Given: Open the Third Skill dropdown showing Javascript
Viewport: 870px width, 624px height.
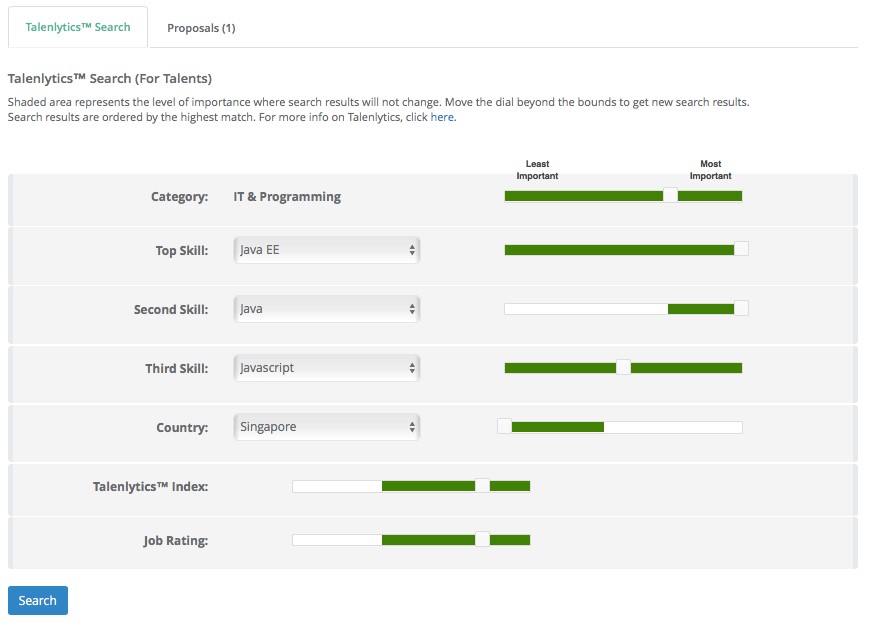Looking at the screenshot, I should (x=327, y=368).
